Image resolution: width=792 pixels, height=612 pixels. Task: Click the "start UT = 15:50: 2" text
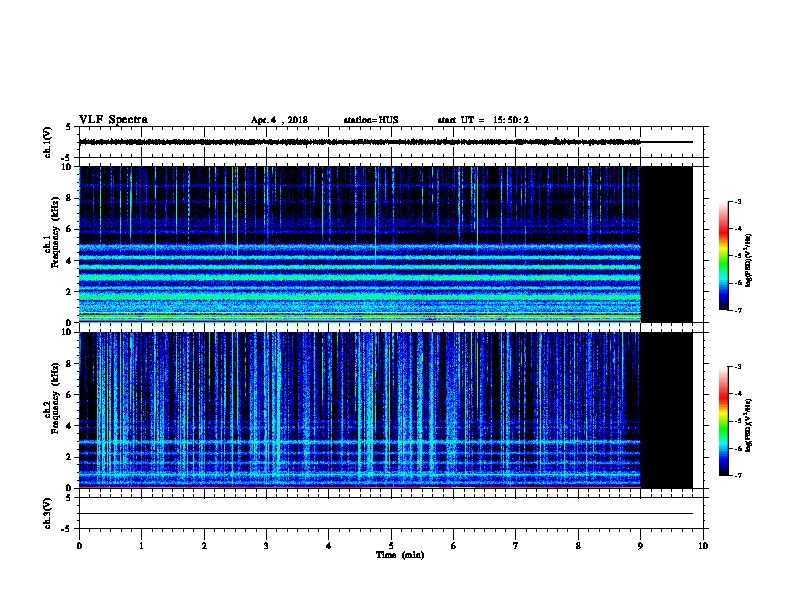(483, 120)
